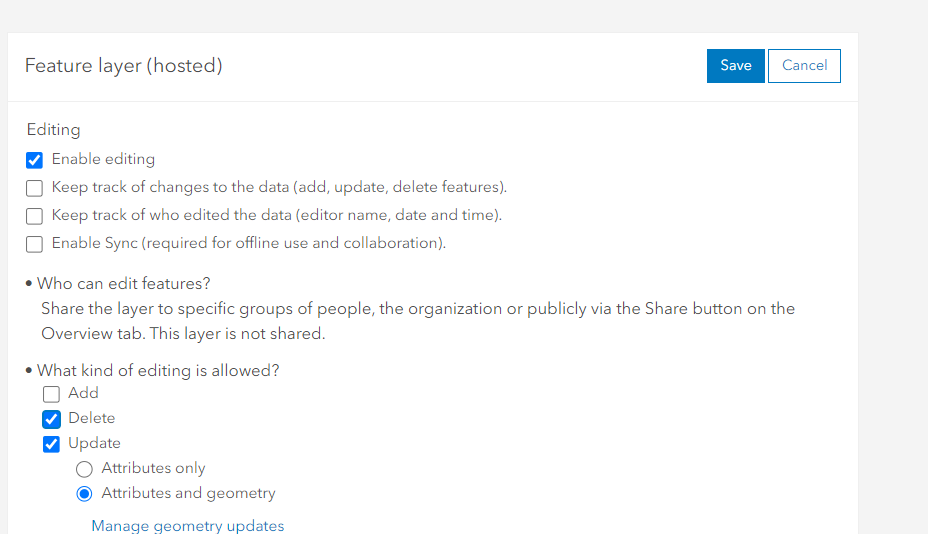Enable keep track of changes to data
This screenshot has height=534, width=928.
[x=35, y=188]
